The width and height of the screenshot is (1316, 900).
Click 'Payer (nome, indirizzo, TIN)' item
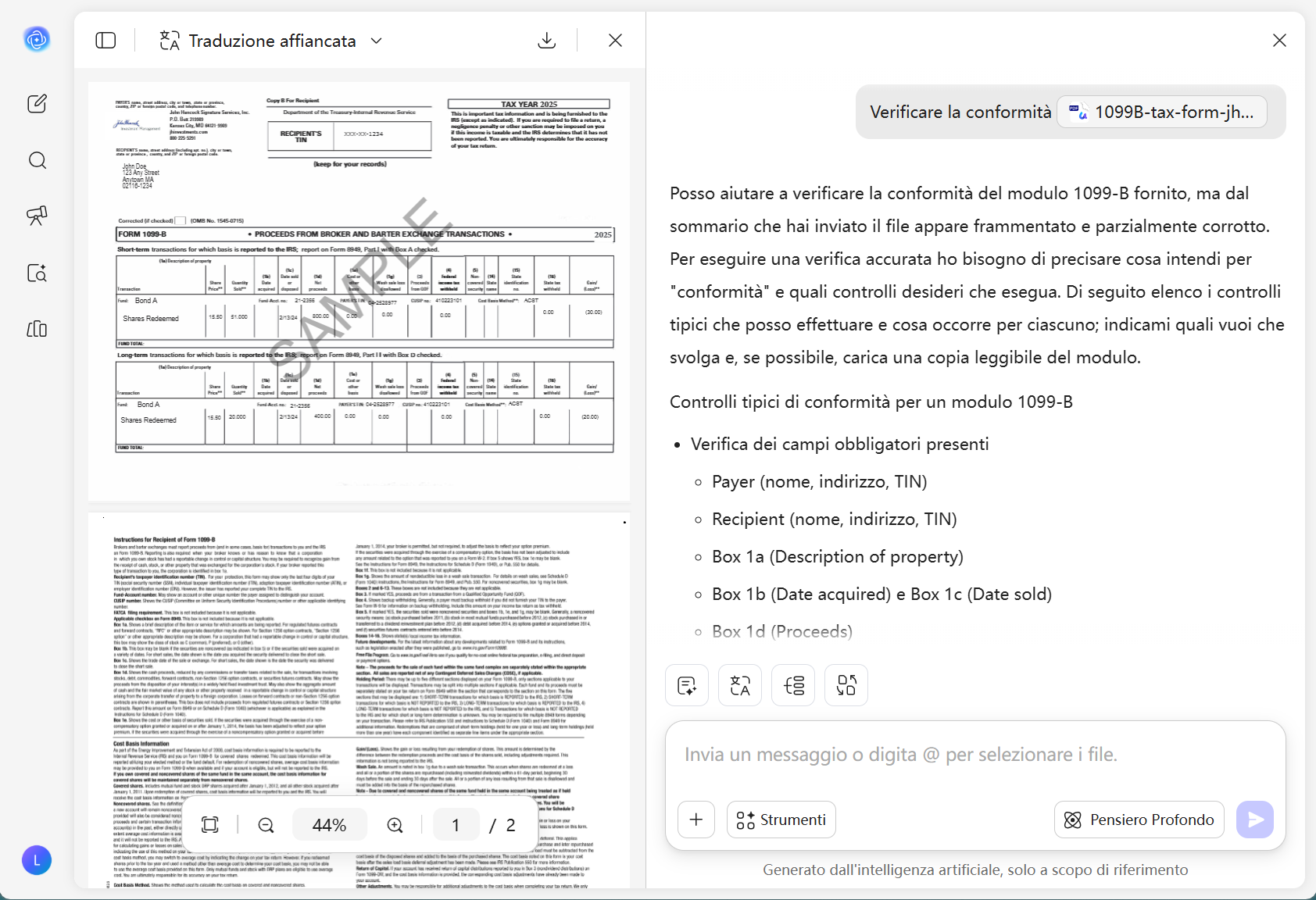(x=819, y=481)
